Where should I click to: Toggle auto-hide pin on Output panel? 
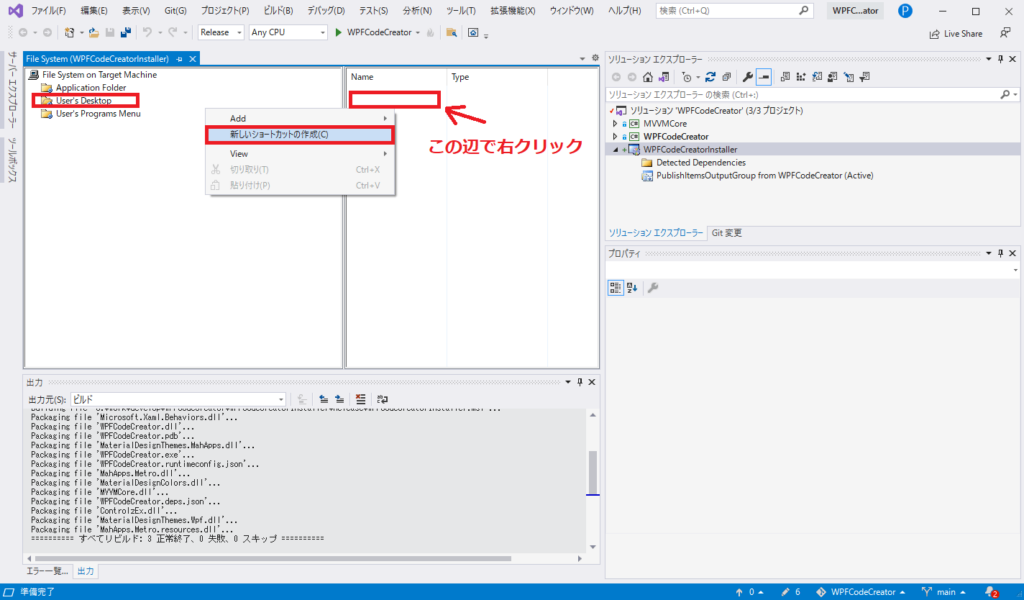(580, 382)
